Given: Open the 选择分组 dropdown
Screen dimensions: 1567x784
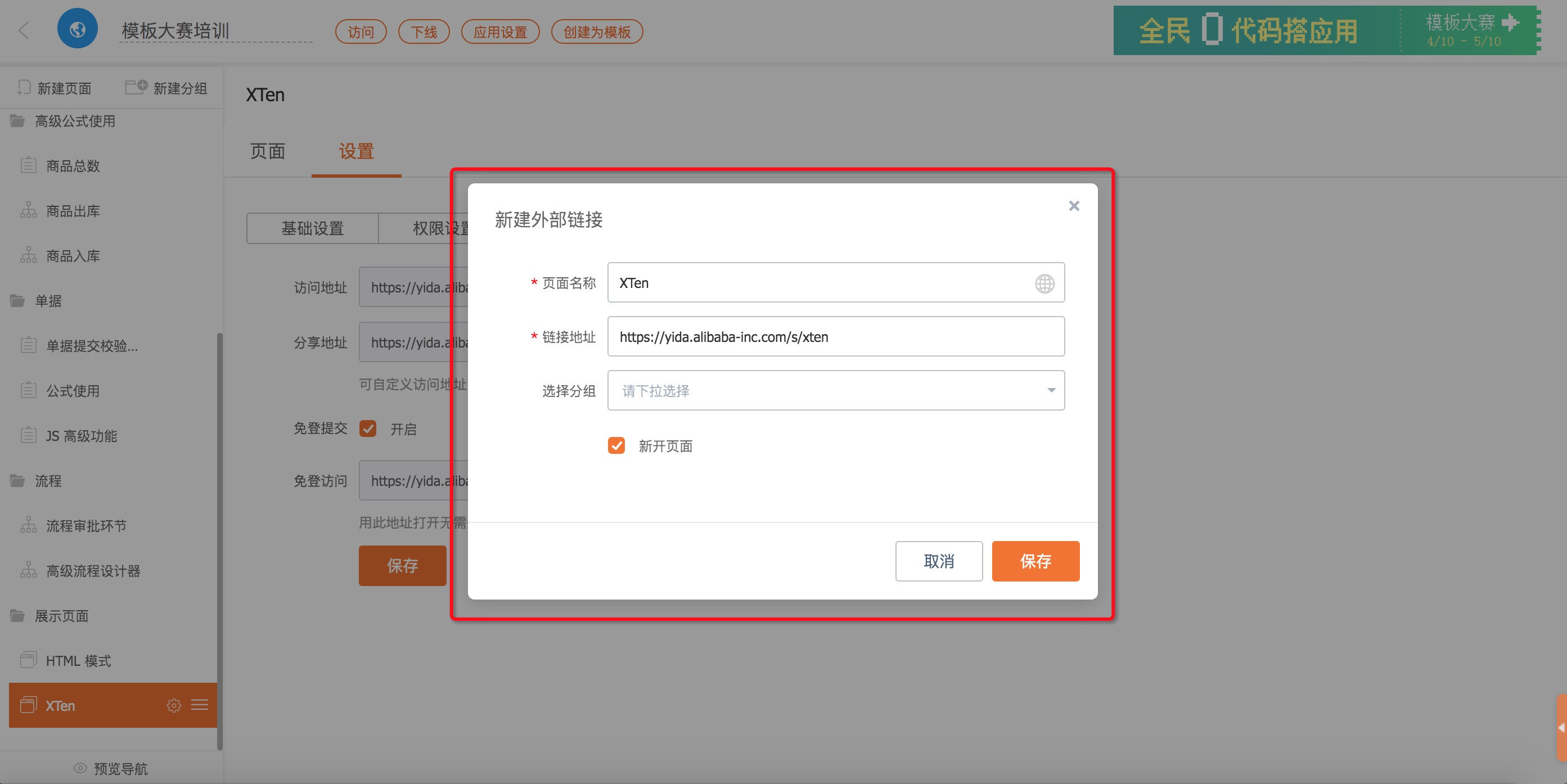Looking at the screenshot, I should click(835, 390).
